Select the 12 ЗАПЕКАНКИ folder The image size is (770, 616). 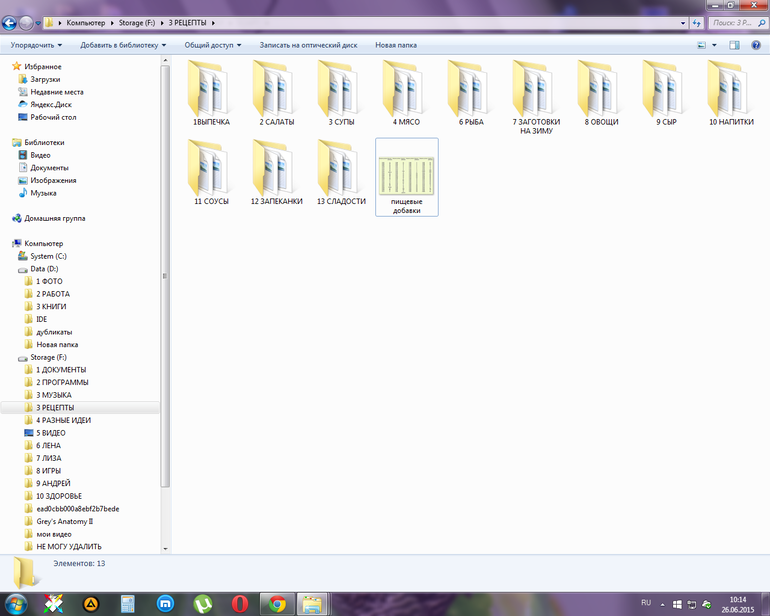(276, 172)
